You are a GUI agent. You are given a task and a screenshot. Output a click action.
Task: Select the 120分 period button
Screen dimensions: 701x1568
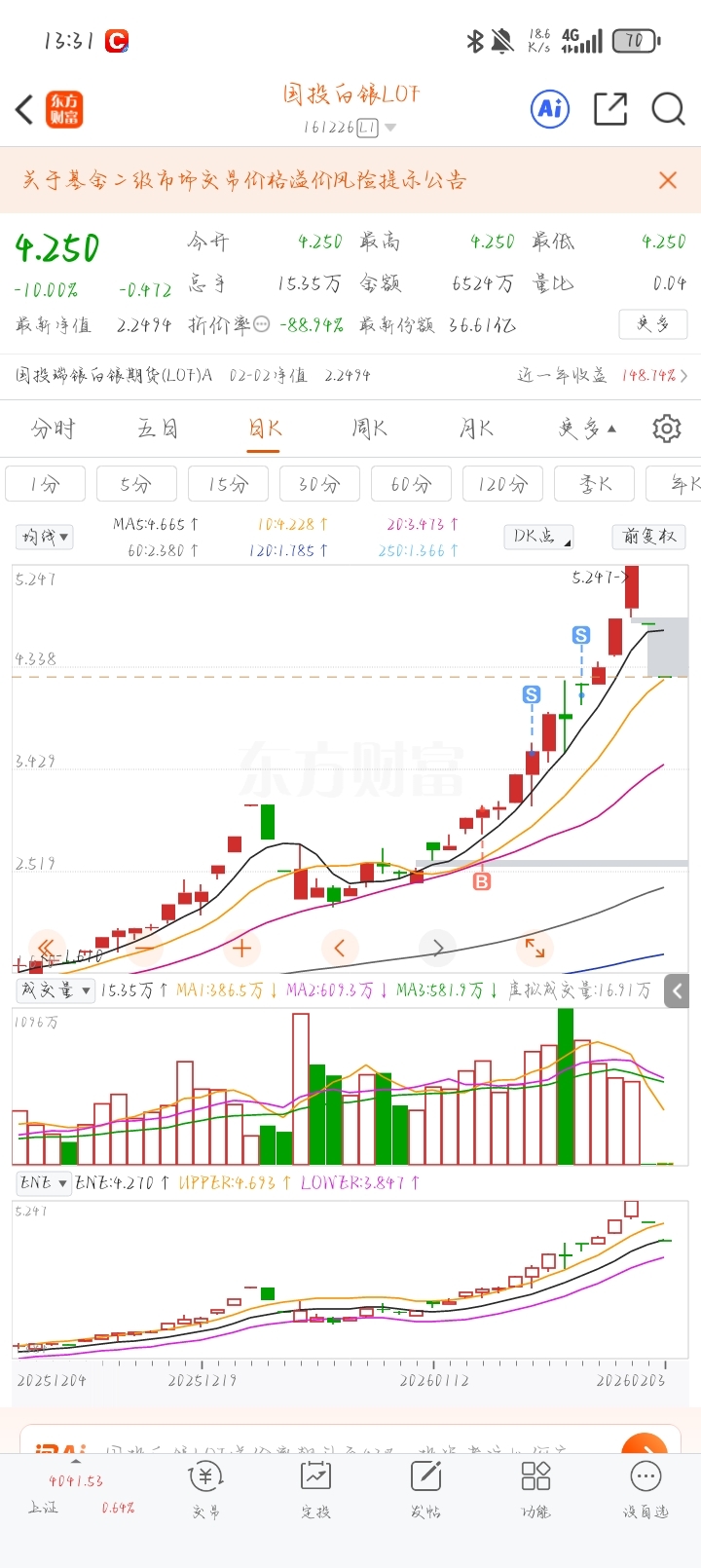click(502, 484)
